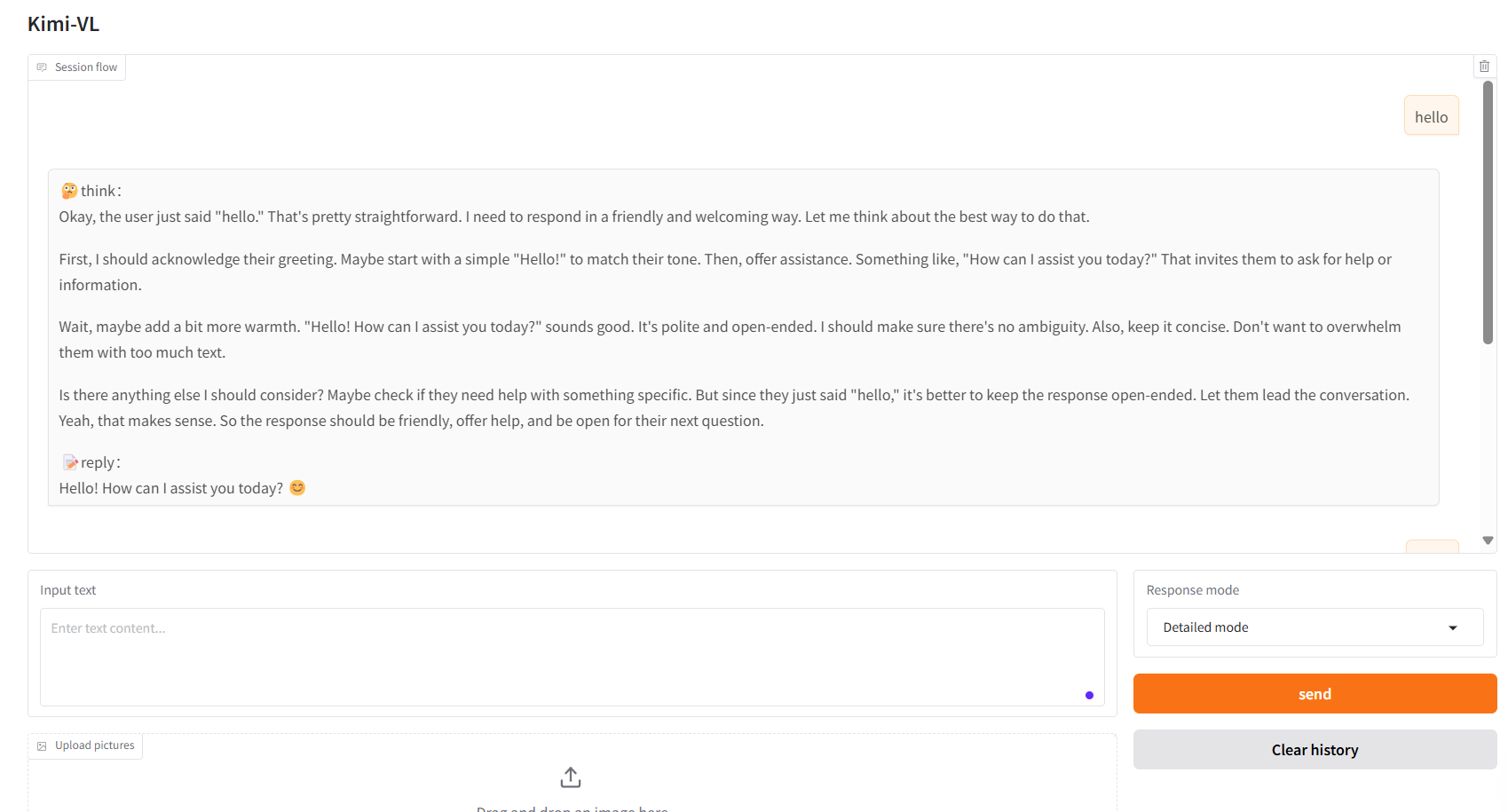Click the thinking face emoji beside think

click(x=69, y=191)
